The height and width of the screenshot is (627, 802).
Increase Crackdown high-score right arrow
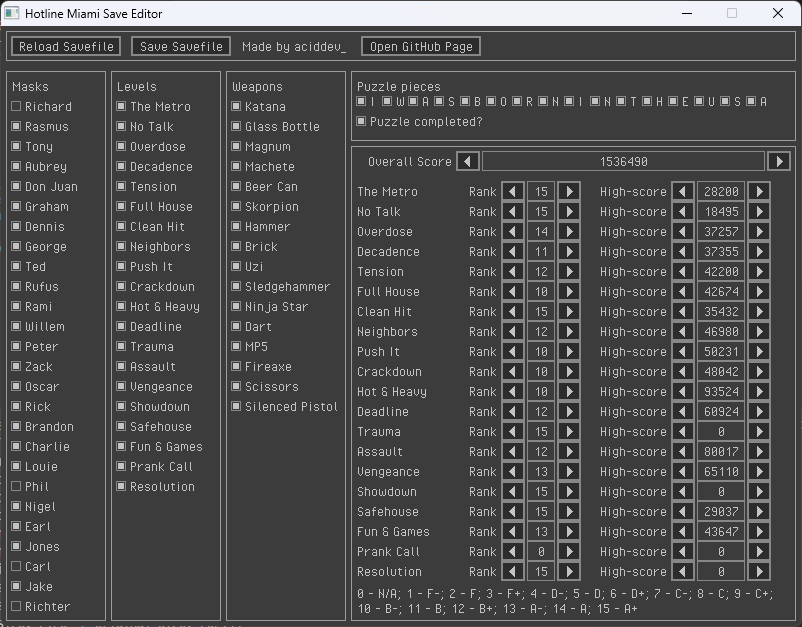pos(759,371)
